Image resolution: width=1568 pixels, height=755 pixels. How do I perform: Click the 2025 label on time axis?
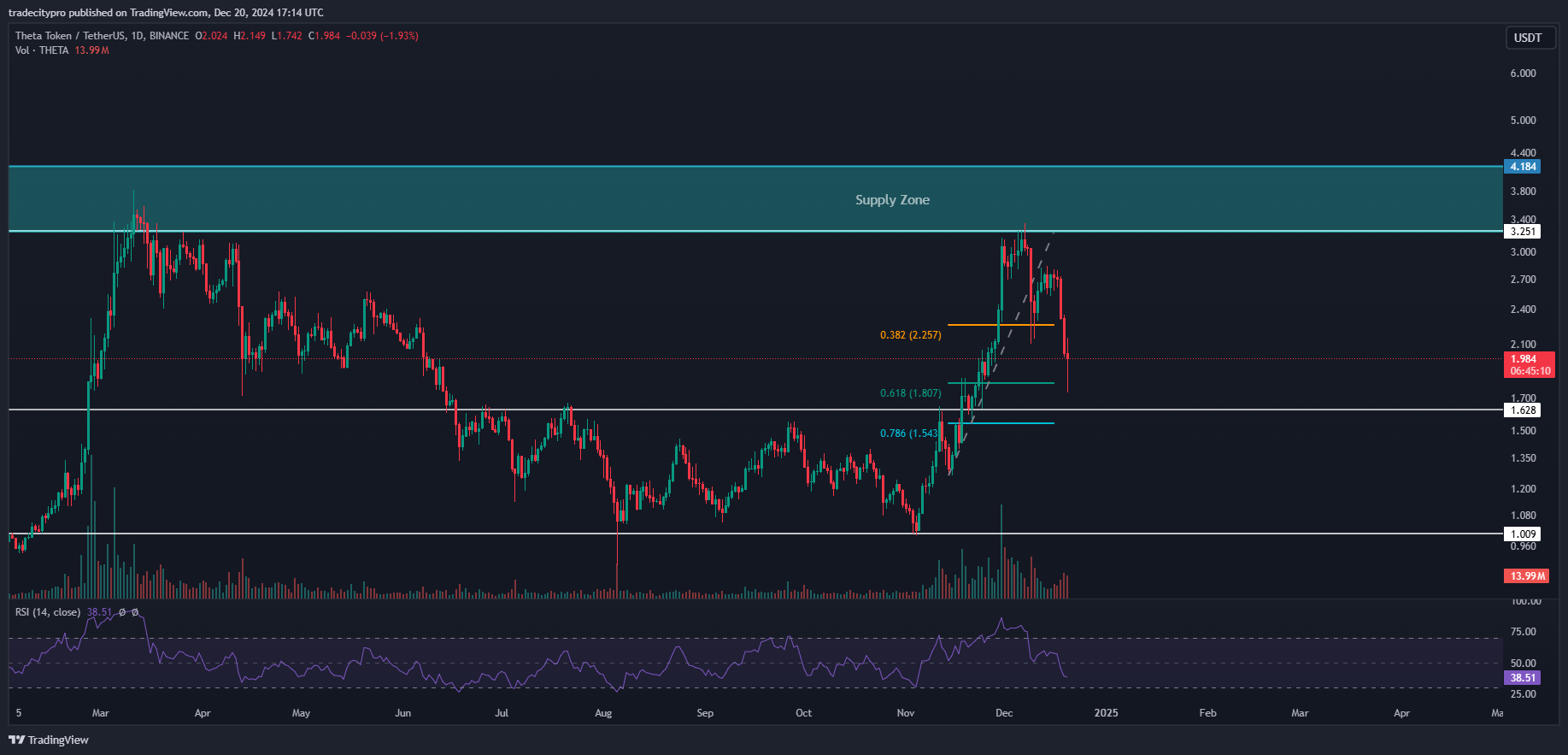(1106, 713)
